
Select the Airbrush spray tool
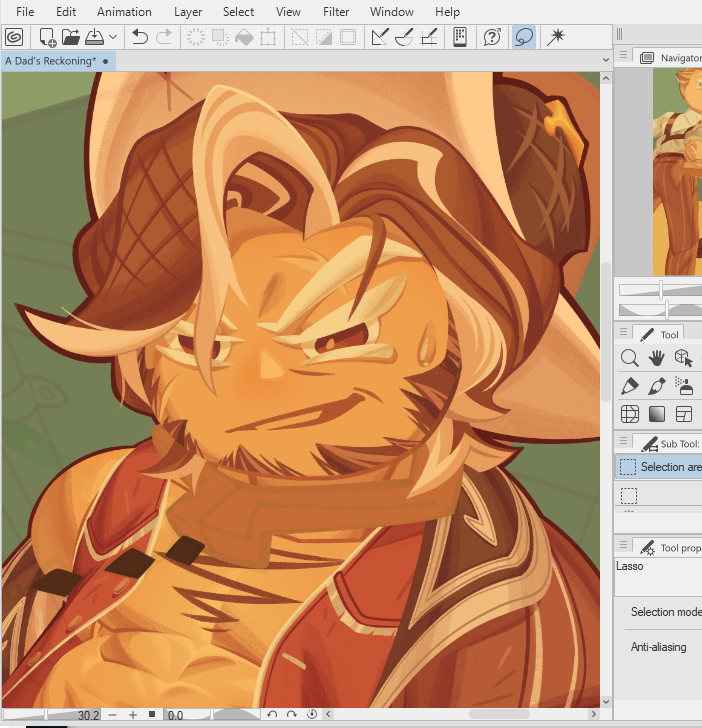(x=683, y=386)
